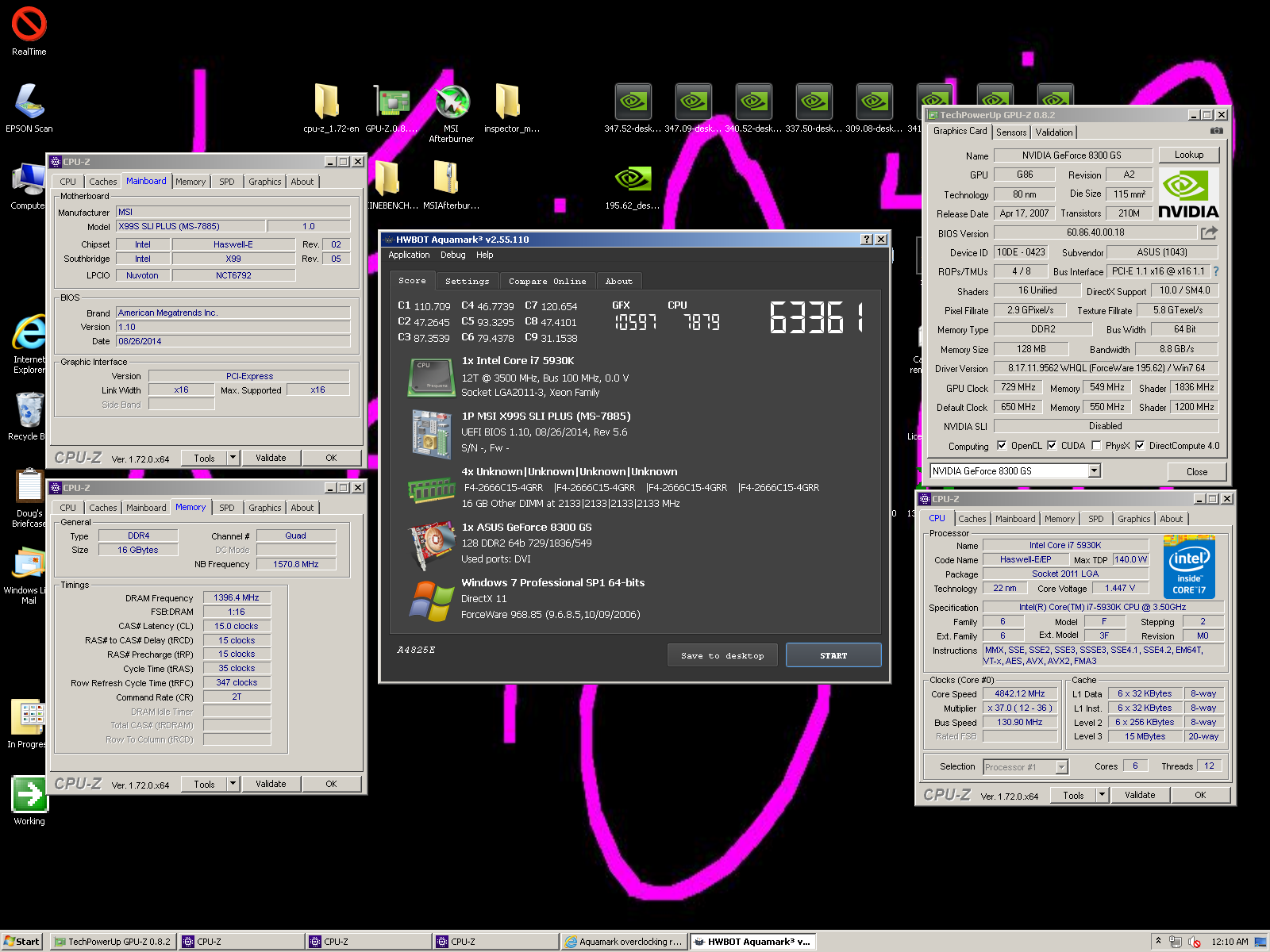1270x952 pixels.
Task: Click the taskbar clock showing 12:10 AM
Action: click(x=1230, y=942)
